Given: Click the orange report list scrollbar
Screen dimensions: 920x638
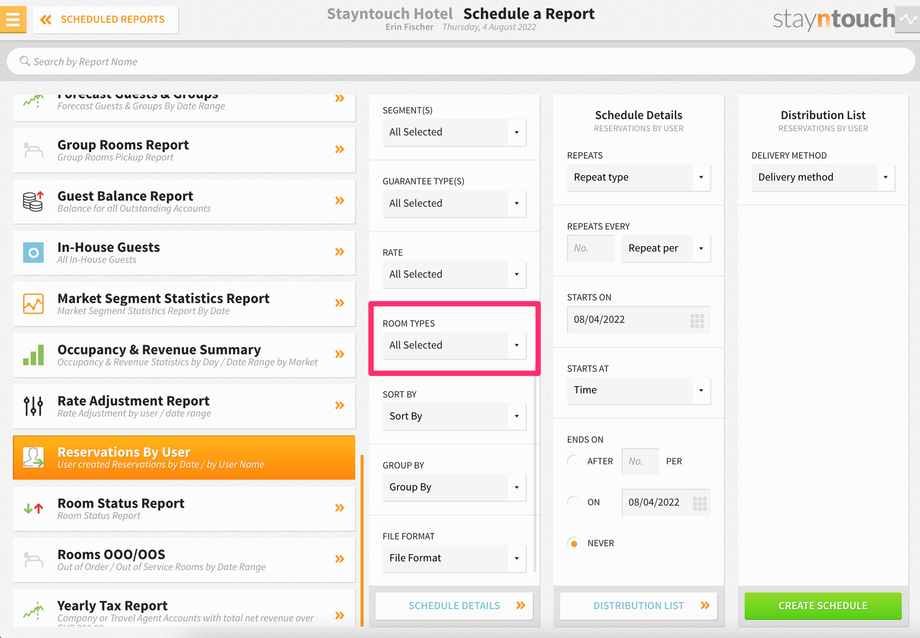Looking at the screenshot, I should [x=362, y=540].
